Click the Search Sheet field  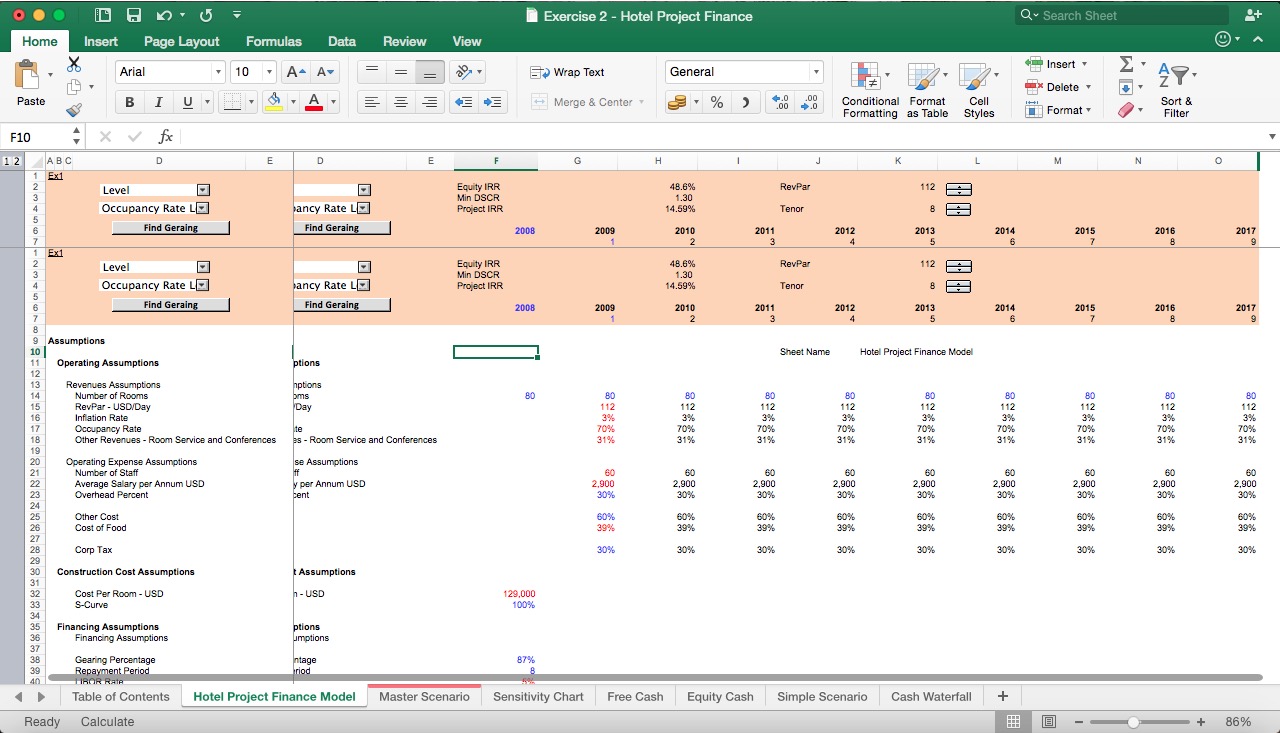pyautogui.click(x=1120, y=15)
